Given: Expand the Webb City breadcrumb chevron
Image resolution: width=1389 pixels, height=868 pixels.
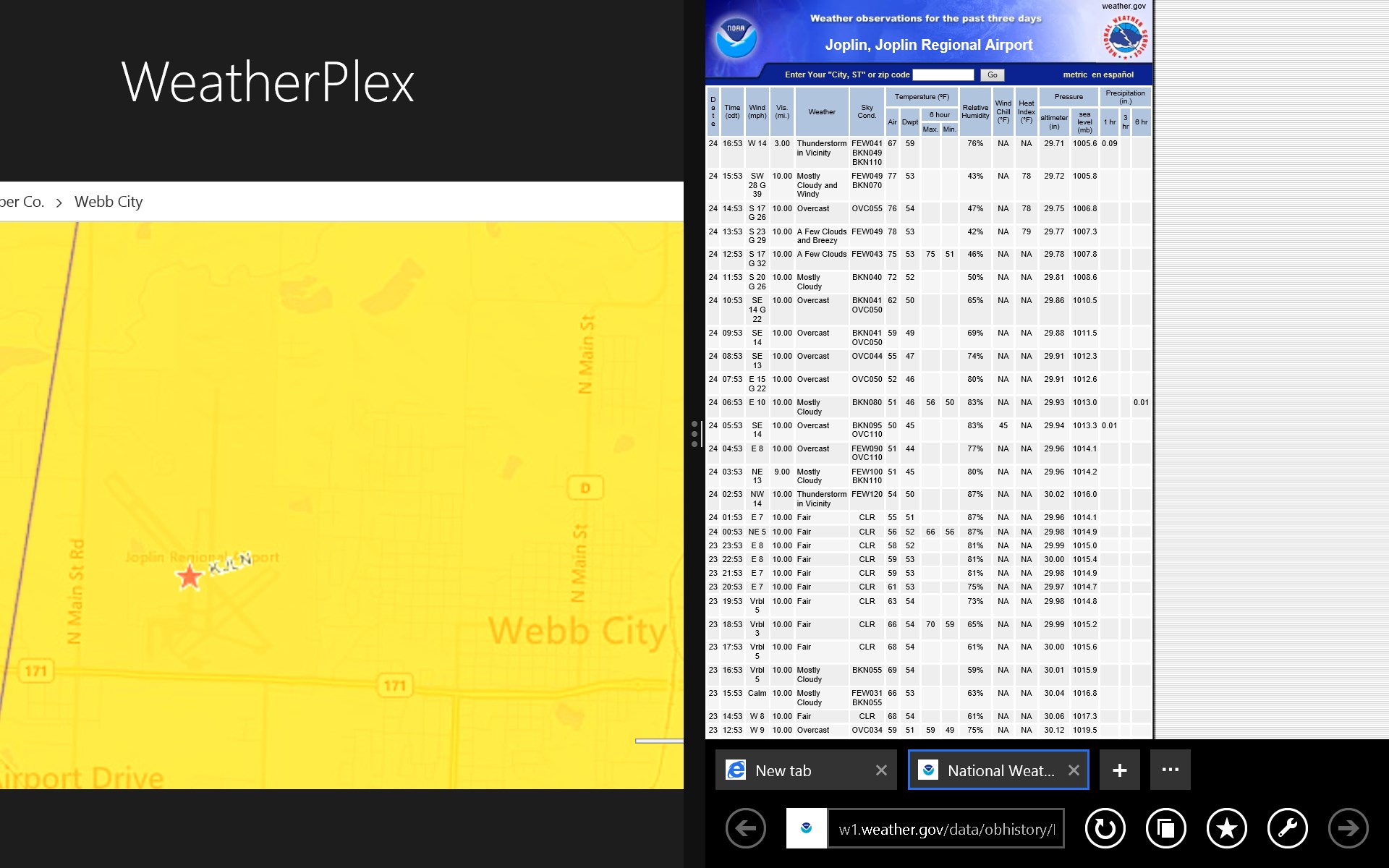Looking at the screenshot, I should tap(59, 203).
